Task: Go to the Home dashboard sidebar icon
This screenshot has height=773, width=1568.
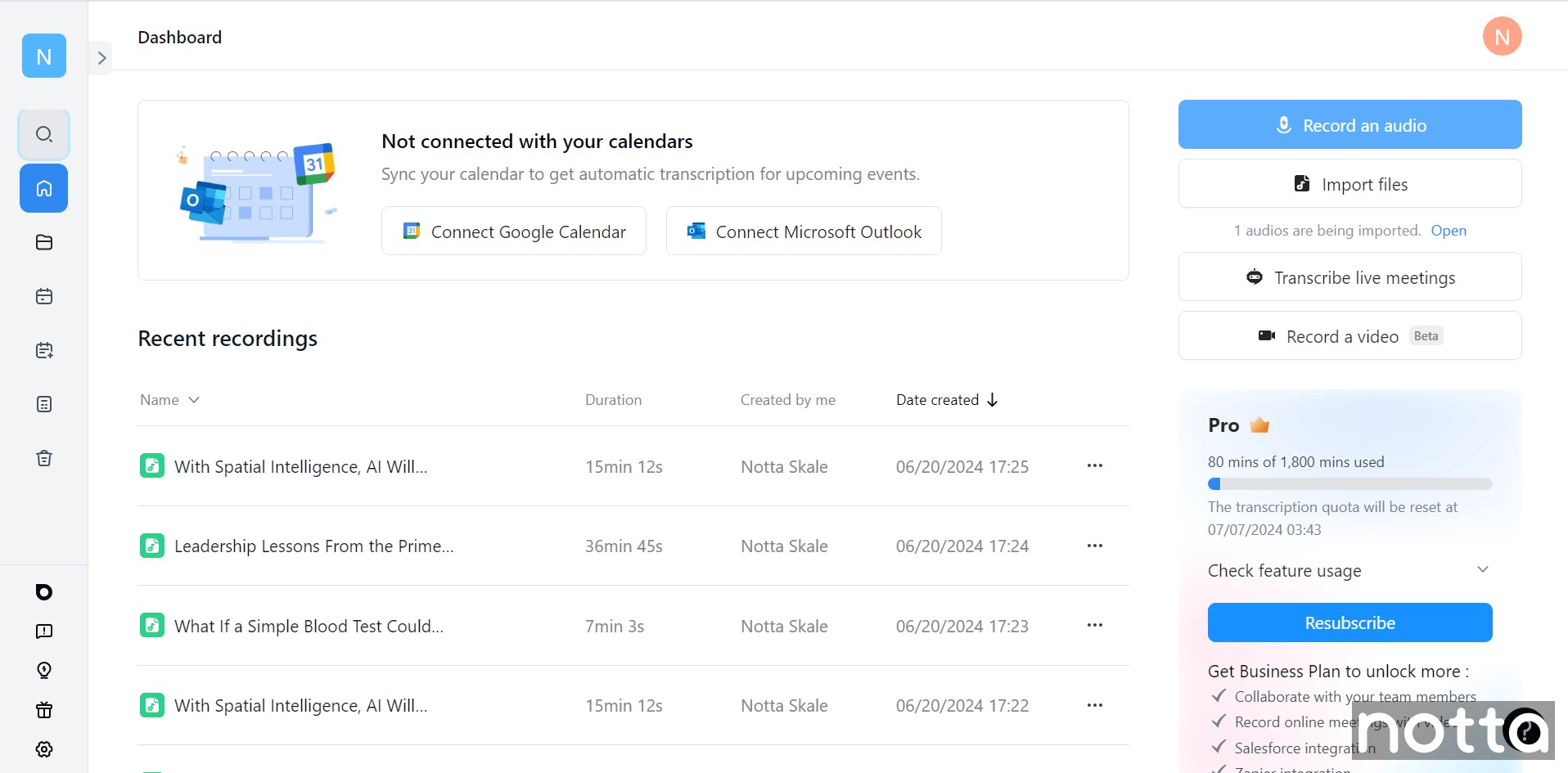Action: [44, 188]
